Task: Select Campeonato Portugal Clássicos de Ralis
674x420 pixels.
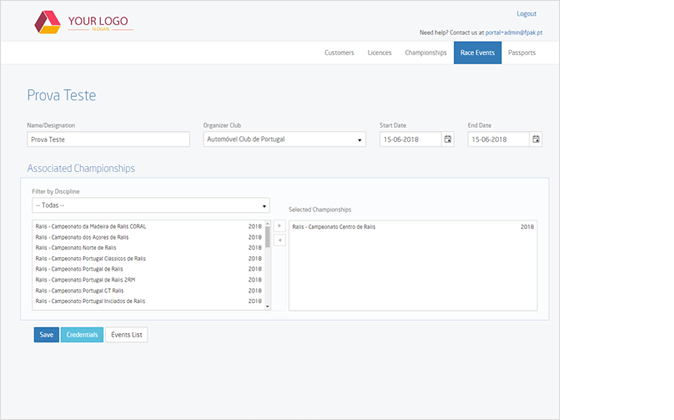Action: pos(148,258)
